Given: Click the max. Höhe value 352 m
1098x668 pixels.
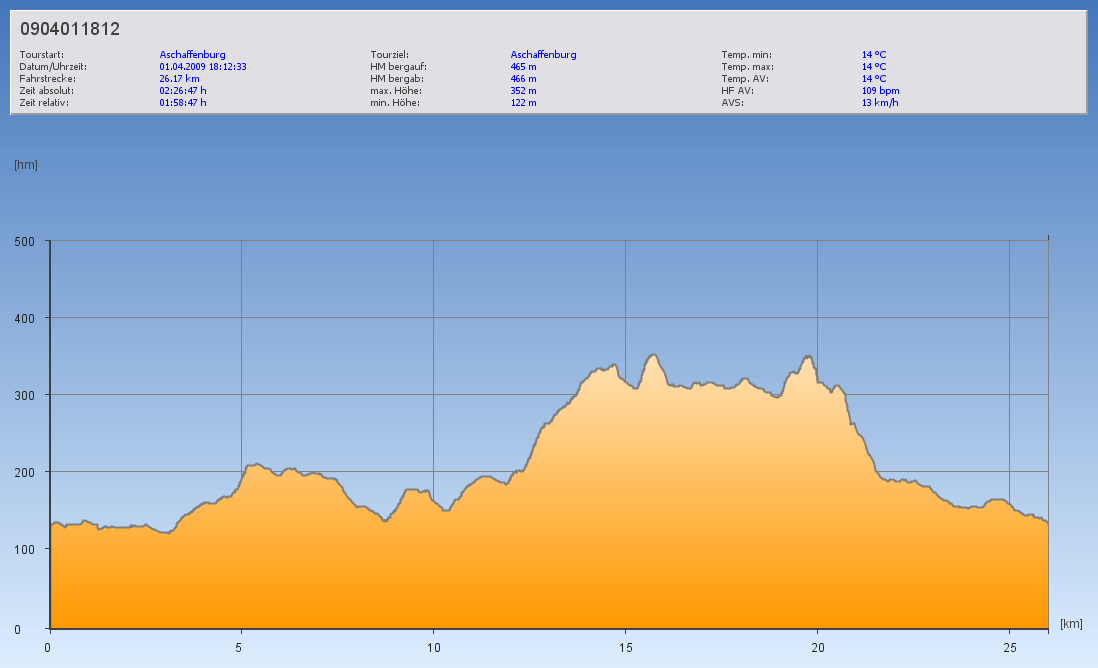Looking at the screenshot, I should point(523,91).
